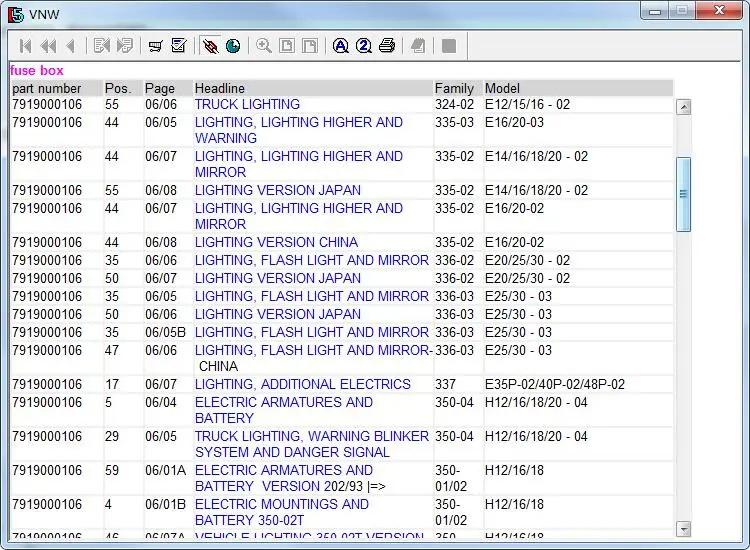Click the scroll down arrow of results list
The width and height of the screenshot is (750, 550).
tap(684, 529)
